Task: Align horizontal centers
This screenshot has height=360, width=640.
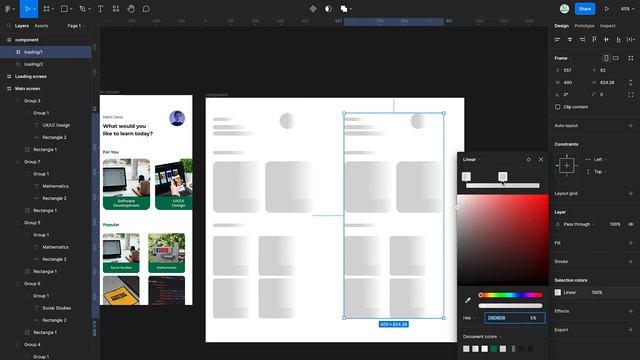Action: tap(570, 40)
